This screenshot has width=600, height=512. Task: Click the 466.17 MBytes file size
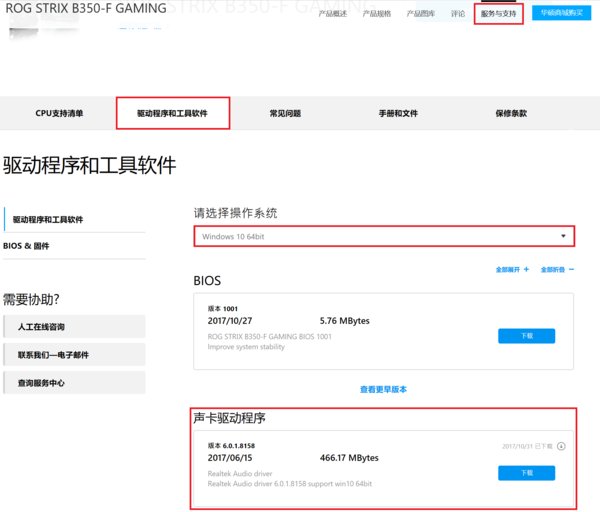[349, 458]
